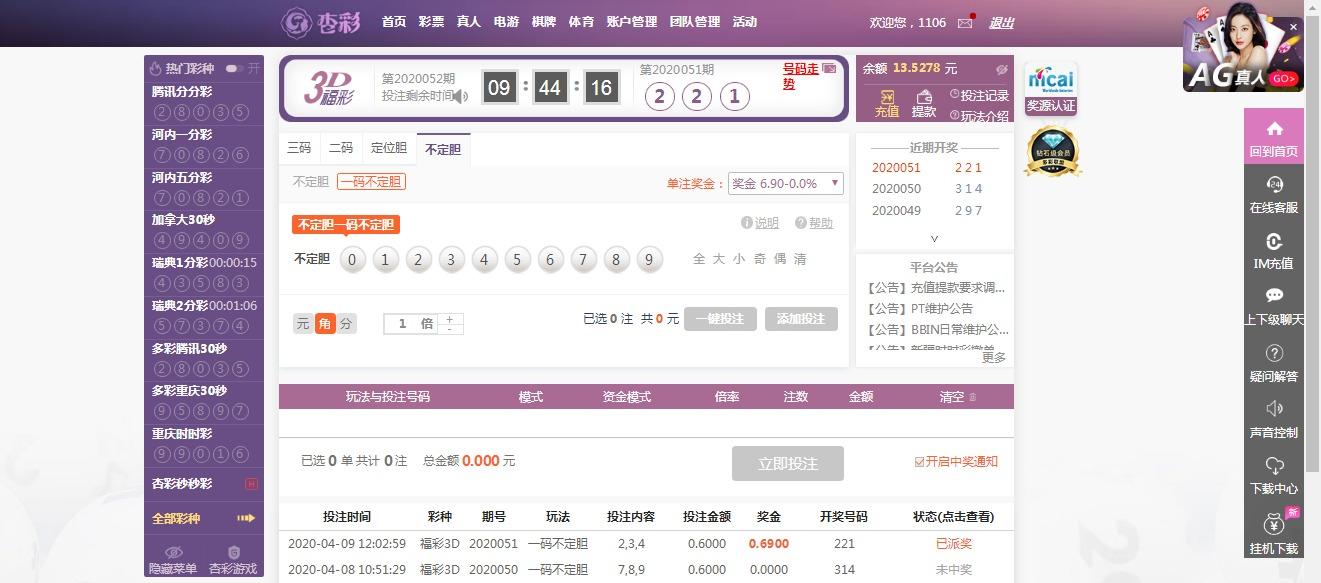Image resolution: width=1321 pixels, height=583 pixels.
Task: Click the 充值 recharge wallet icon
Action: coord(886,97)
